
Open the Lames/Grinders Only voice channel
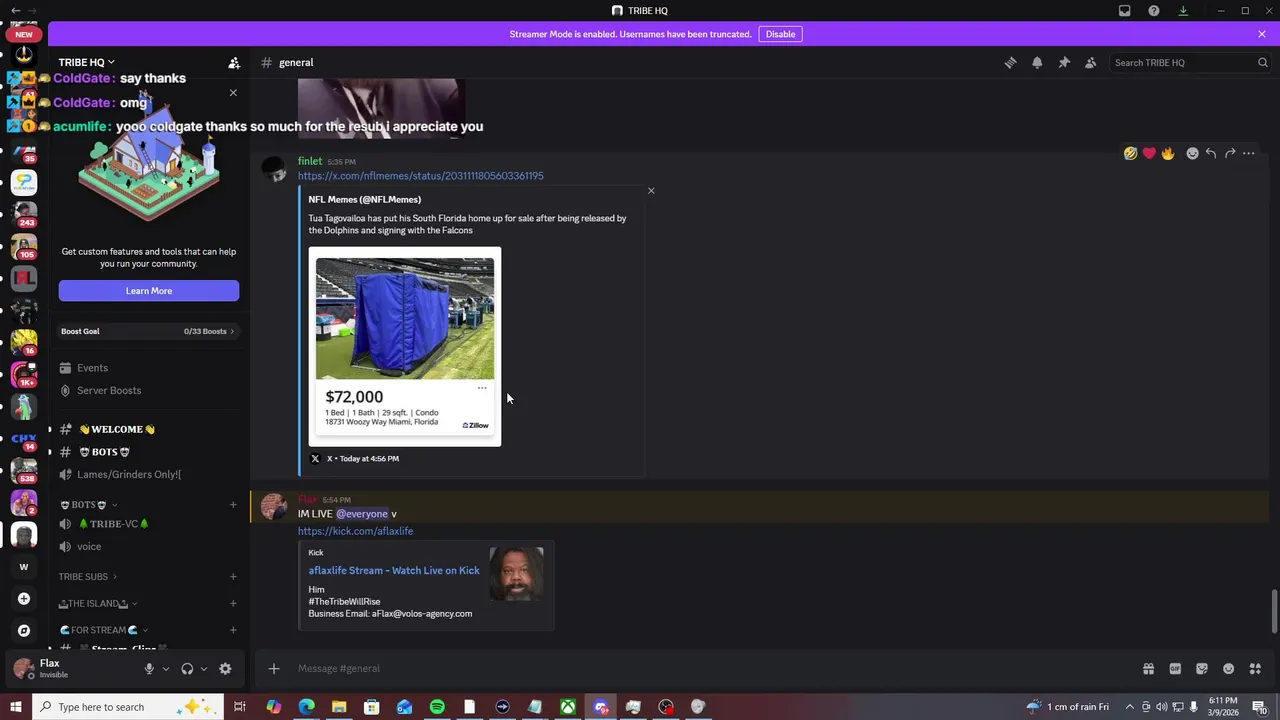pyautogui.click(x=128, y=475)
